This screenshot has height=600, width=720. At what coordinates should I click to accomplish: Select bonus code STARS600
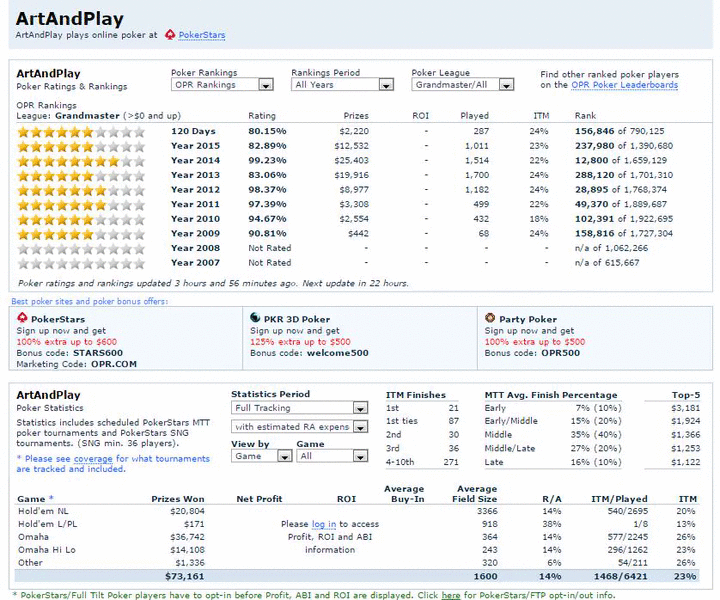98,353
